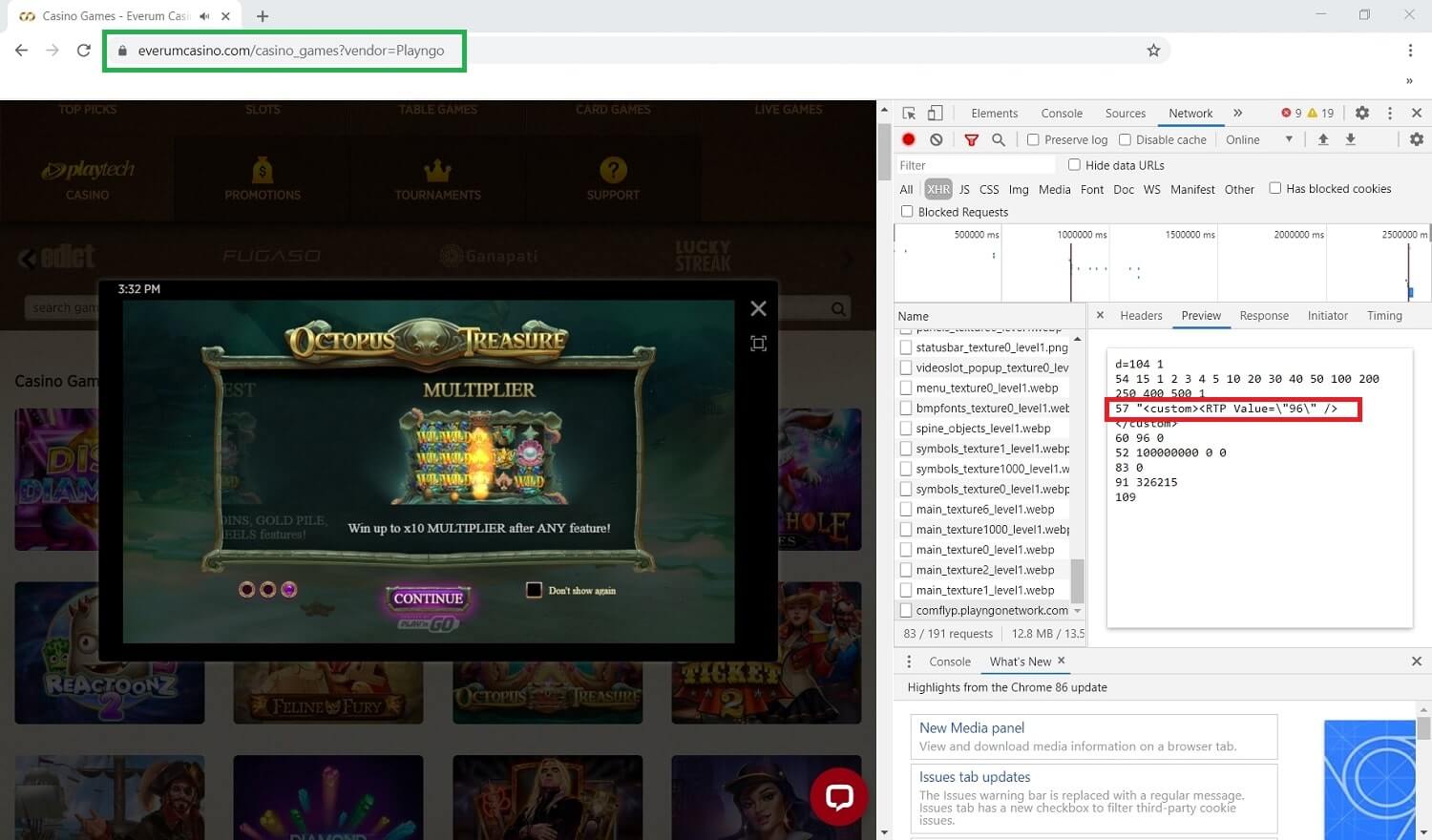Open the Online throttling dropdown
The image size is (1432, 840).
click(x=1259, y=139)
